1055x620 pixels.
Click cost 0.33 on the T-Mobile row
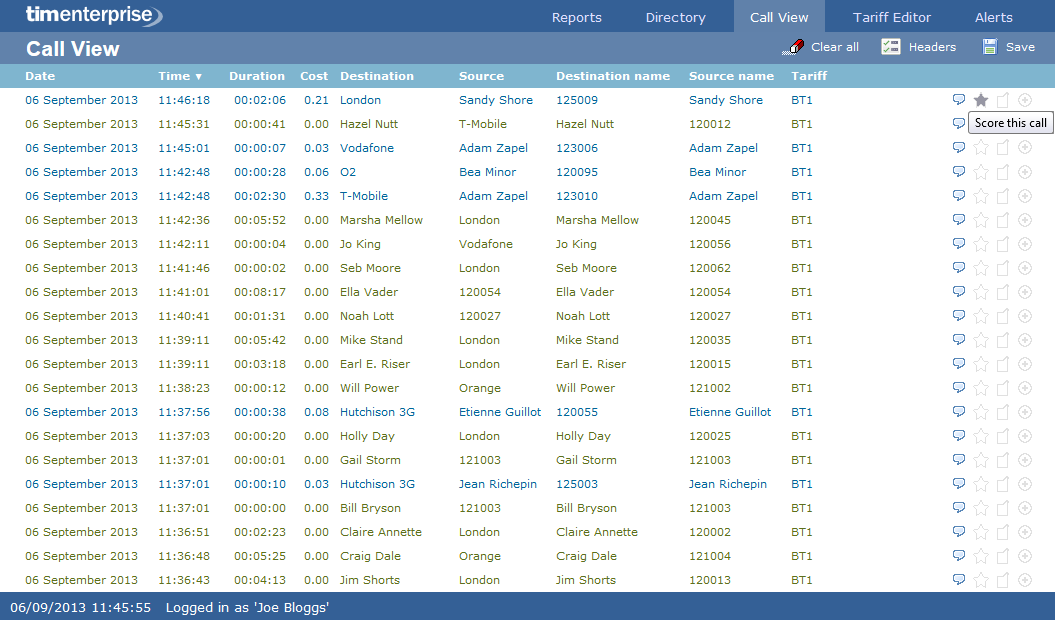tap(316, 196)
